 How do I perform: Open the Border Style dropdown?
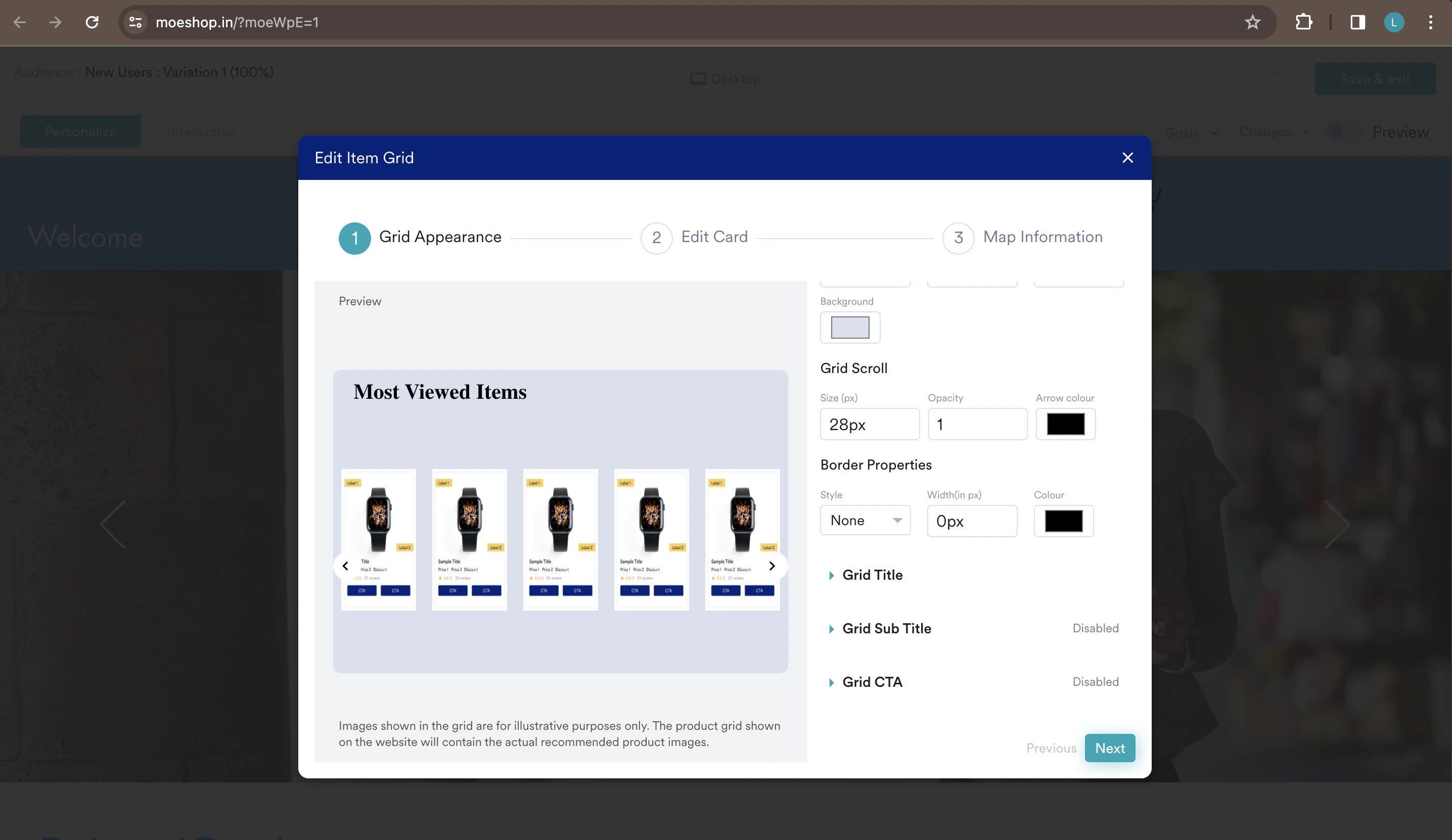pos(865,520)
